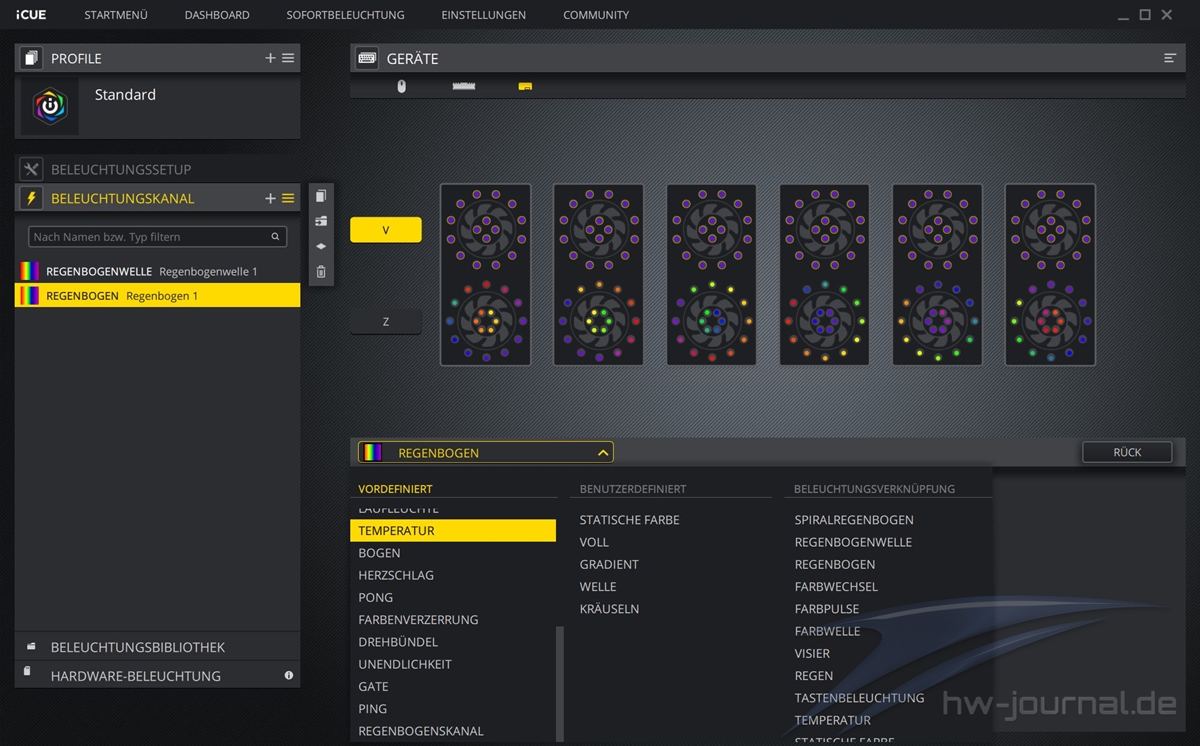The width and height of the screenshot is (1200, 746).
Task: Choose the Kräuseln custom effect
Action: (x=609, y=608)
